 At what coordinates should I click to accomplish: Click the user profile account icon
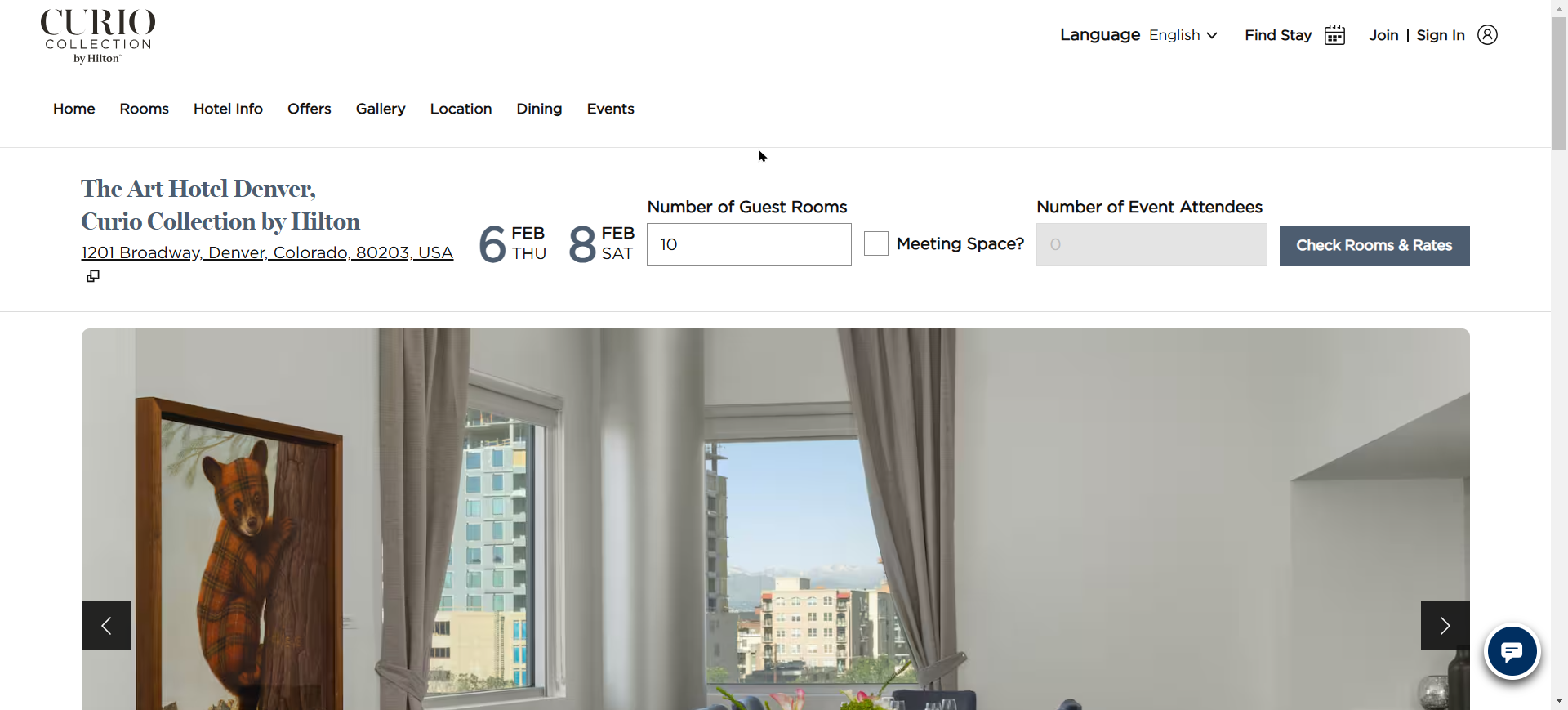[x=1487, y=35]
